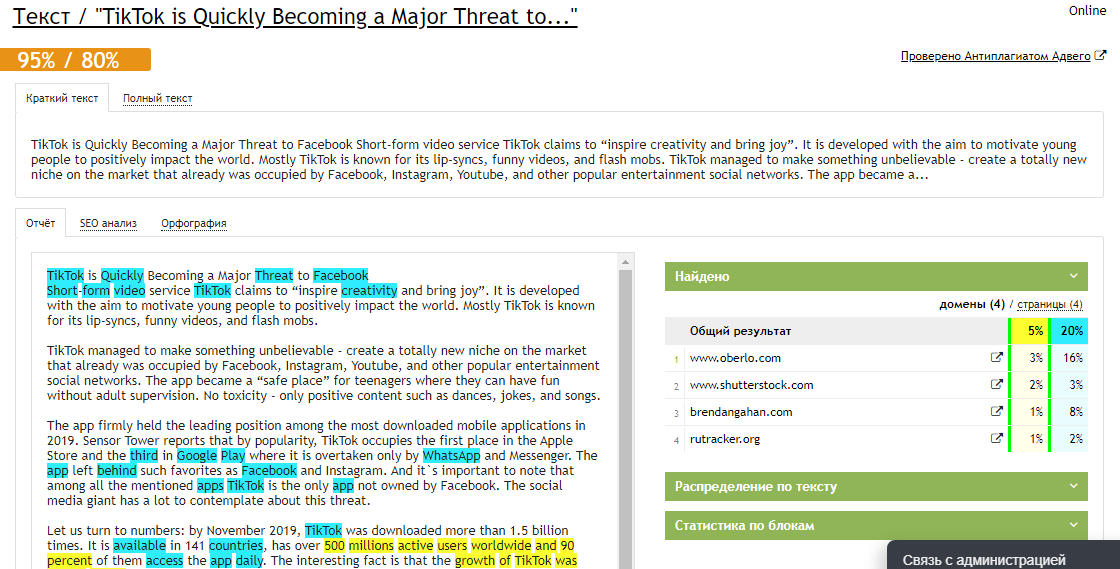Expand the Распределение по тексту panel

876,486
